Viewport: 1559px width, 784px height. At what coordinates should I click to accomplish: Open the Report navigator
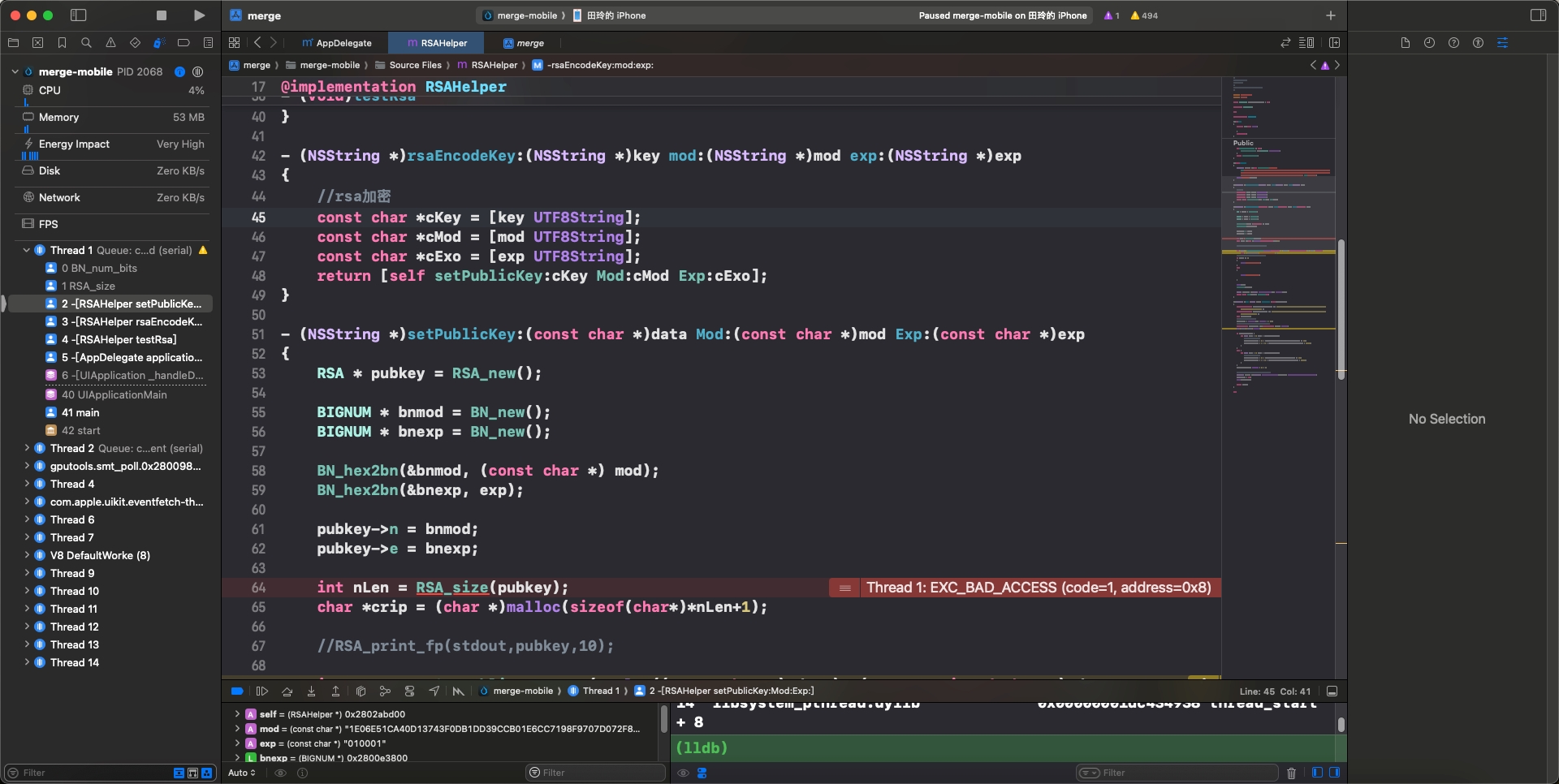[208, 43]
